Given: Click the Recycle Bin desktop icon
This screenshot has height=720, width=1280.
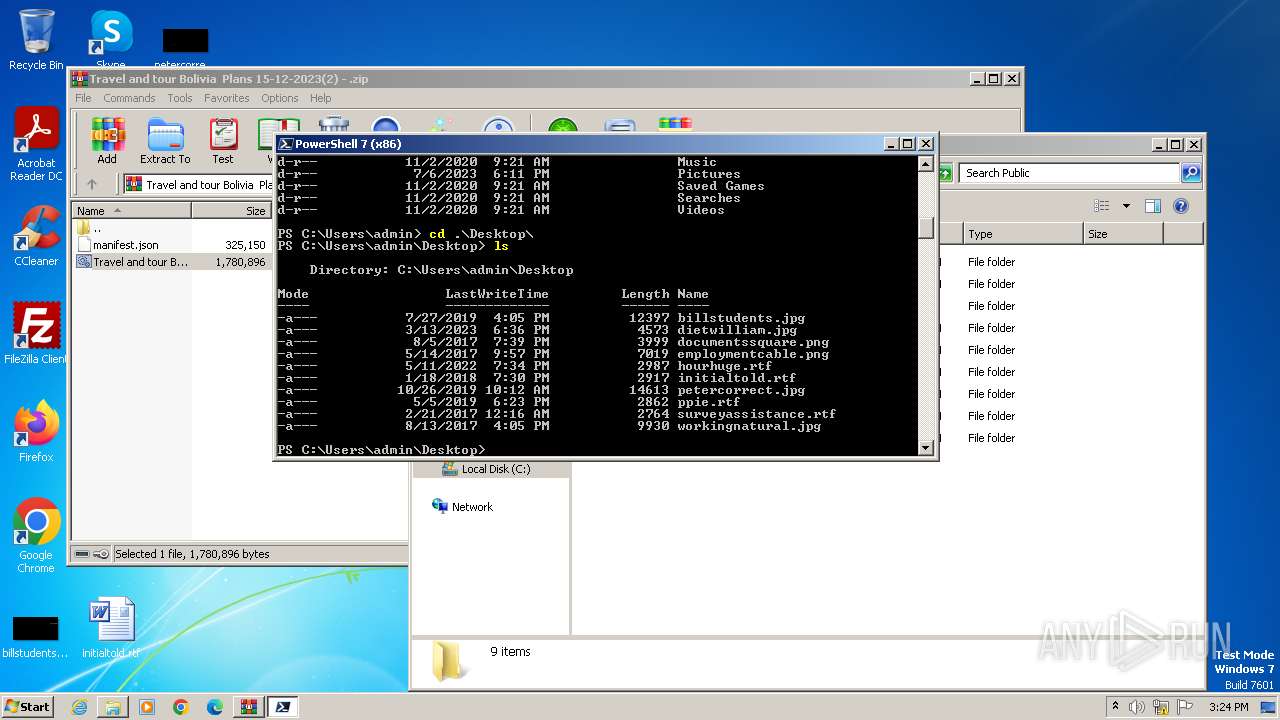Looking at the screenshot, I should point(36,40).
